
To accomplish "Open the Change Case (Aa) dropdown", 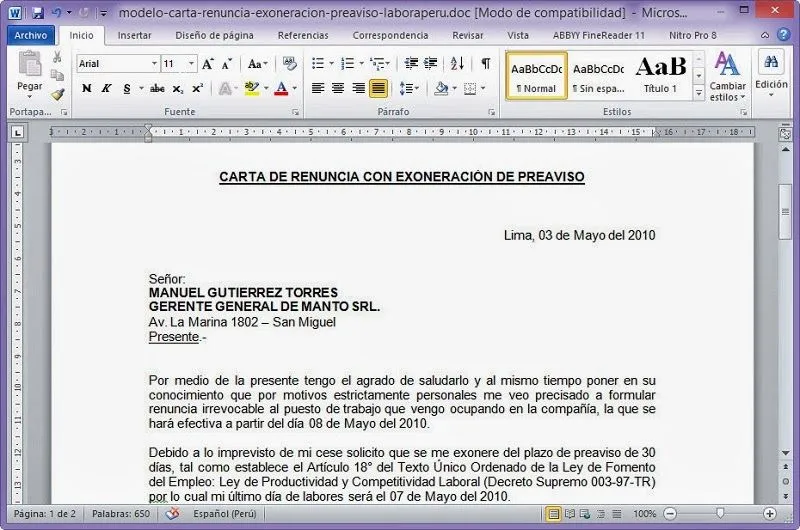I will point(258,64).
